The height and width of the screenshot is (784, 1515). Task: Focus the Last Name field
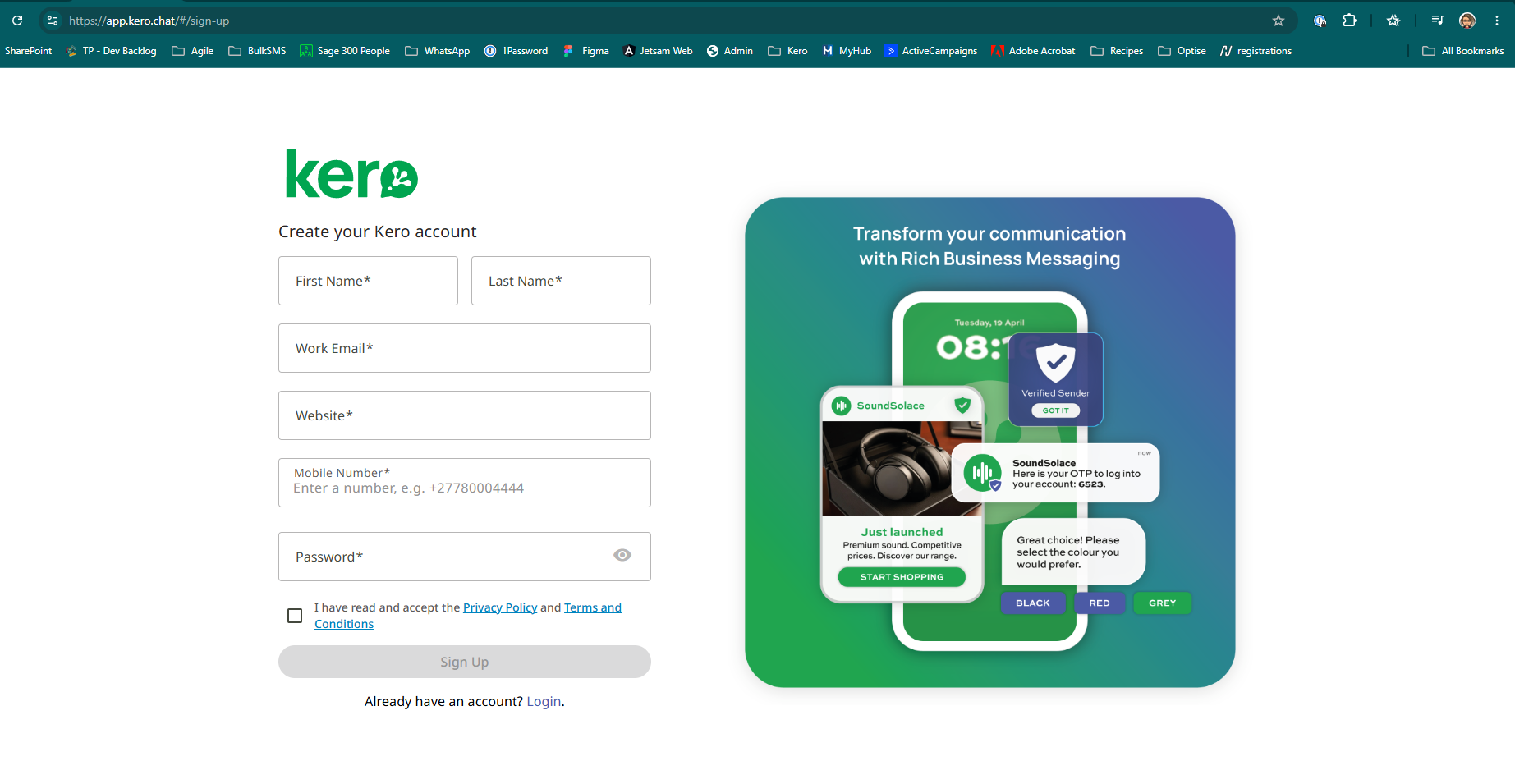tap(561, 281)
